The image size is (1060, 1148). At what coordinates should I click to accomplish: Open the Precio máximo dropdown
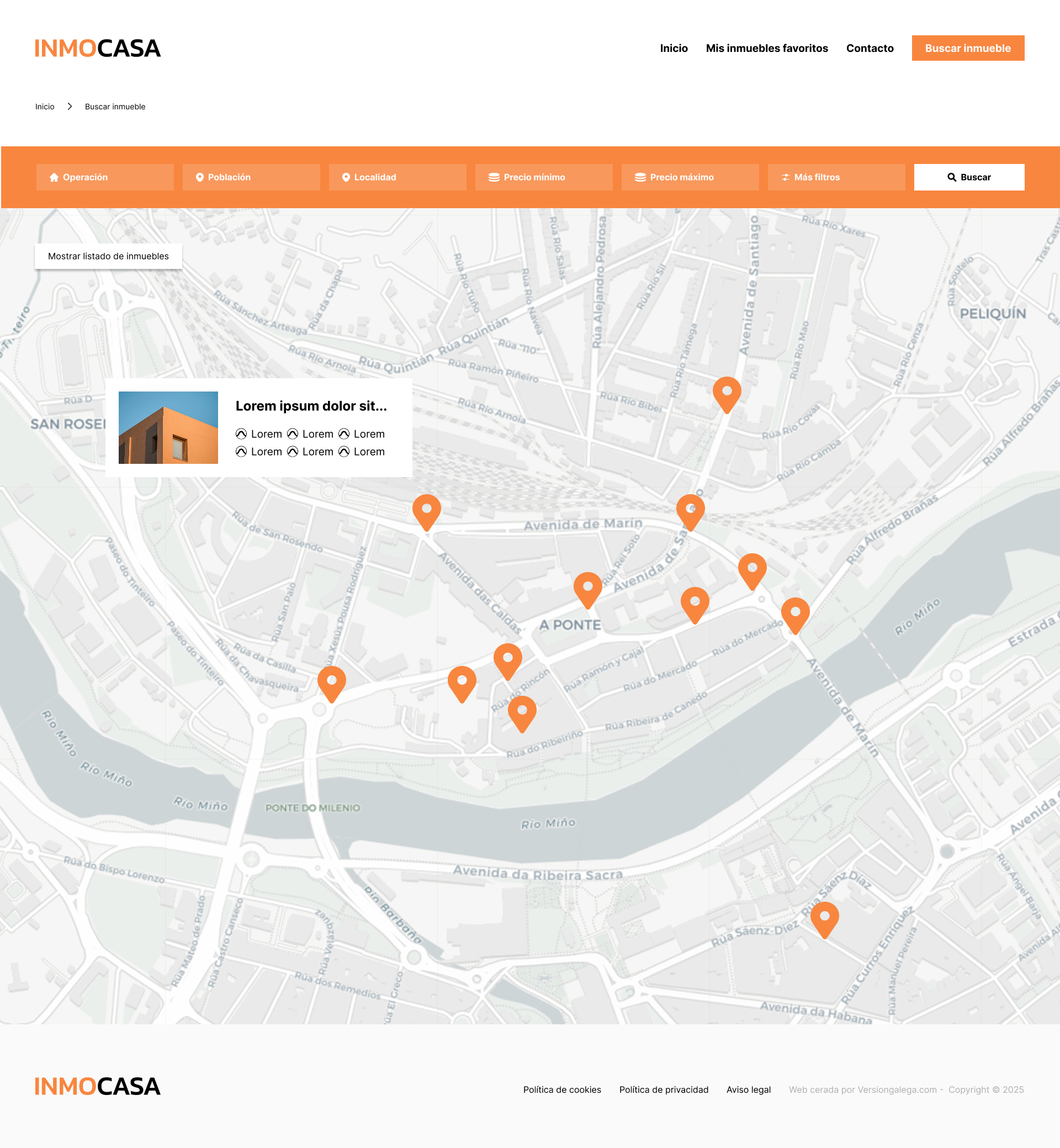point(690,177)
